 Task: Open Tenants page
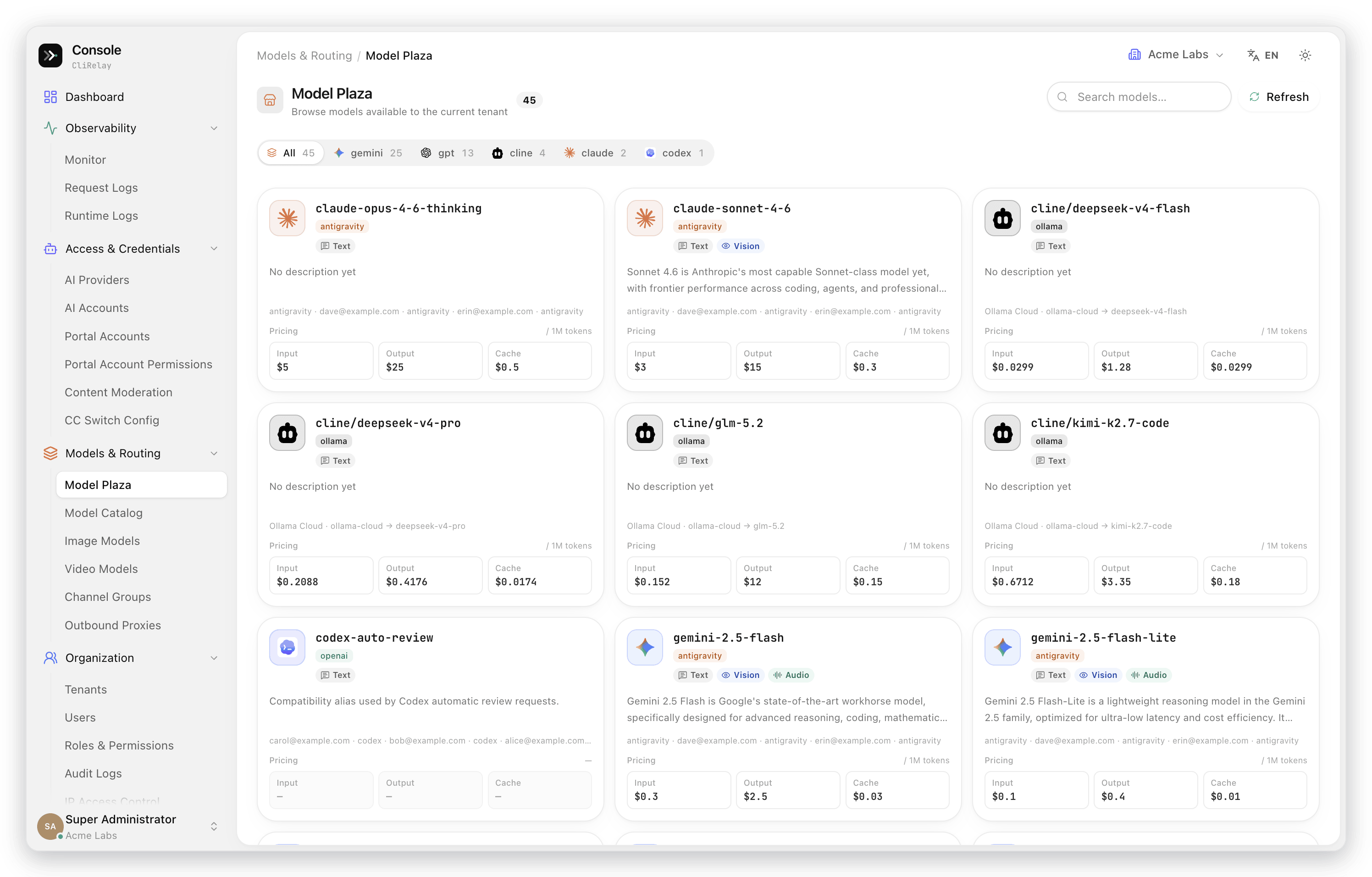(85, 690)
